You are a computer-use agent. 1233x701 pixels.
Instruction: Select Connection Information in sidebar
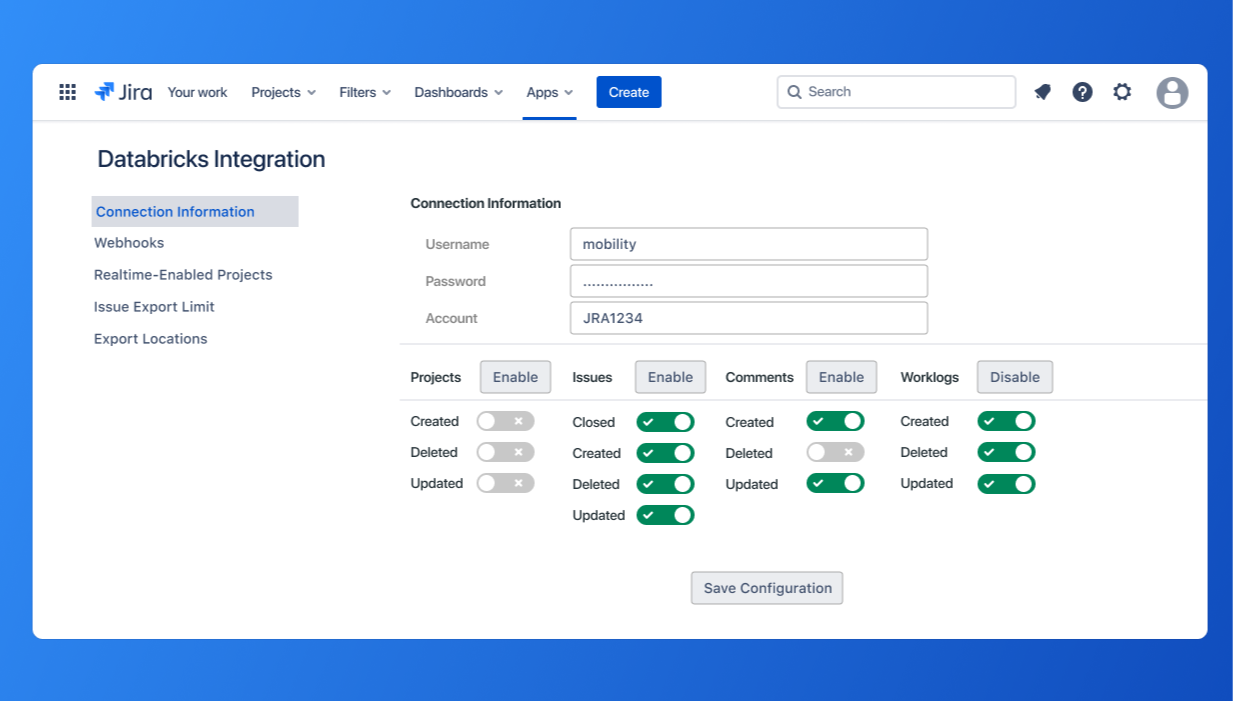click(195, 211)
